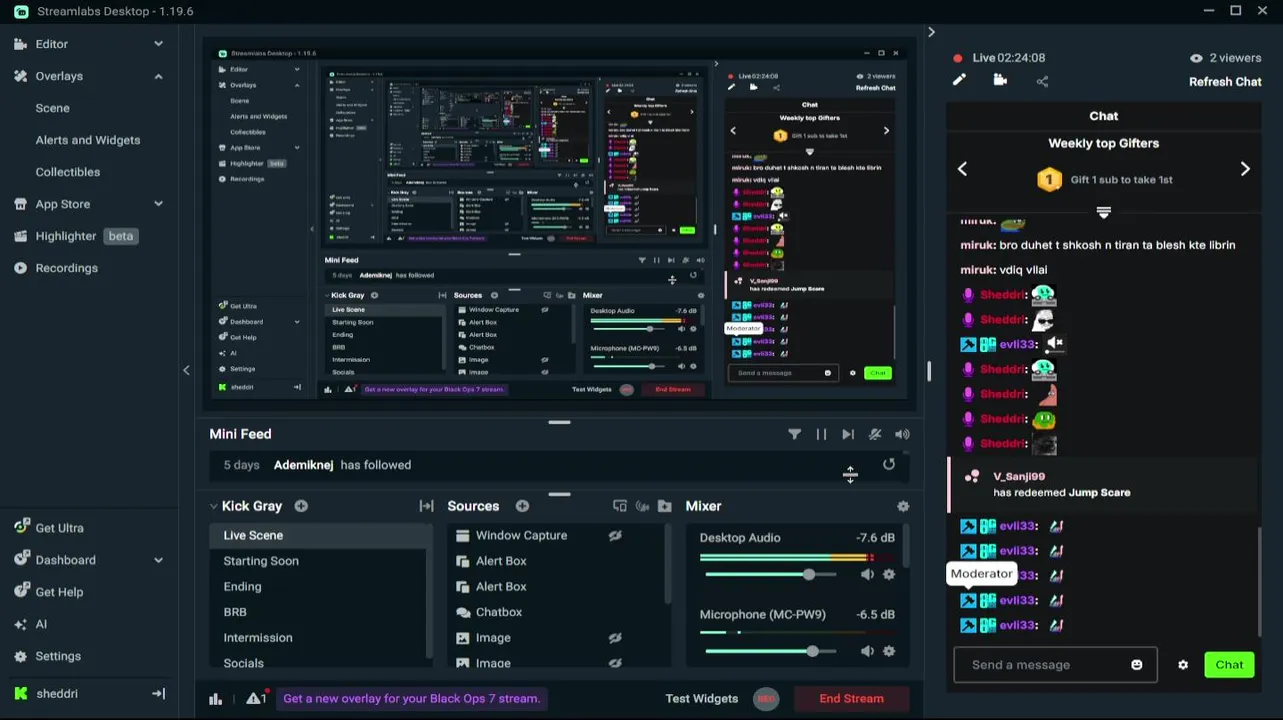Add a new scene next to Kick Gray
Viewport: 1283px width, 720px height.
point(301,506)
